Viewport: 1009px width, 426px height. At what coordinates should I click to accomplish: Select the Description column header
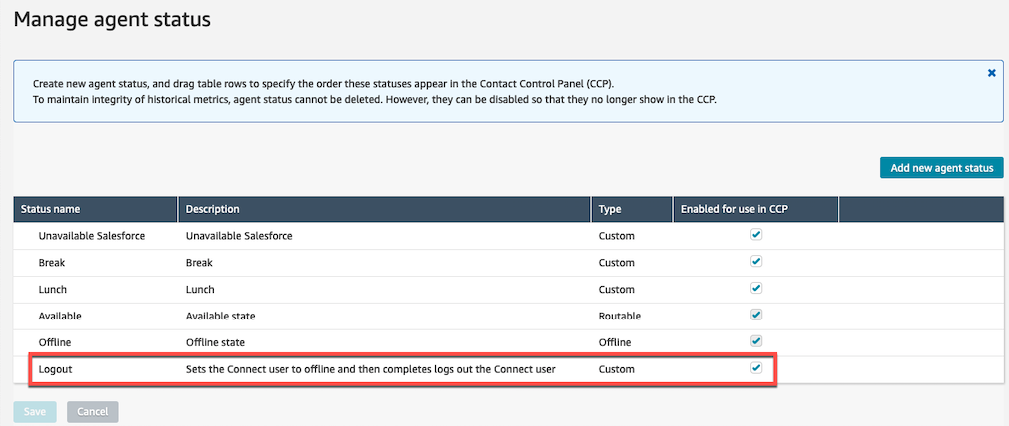385,209
